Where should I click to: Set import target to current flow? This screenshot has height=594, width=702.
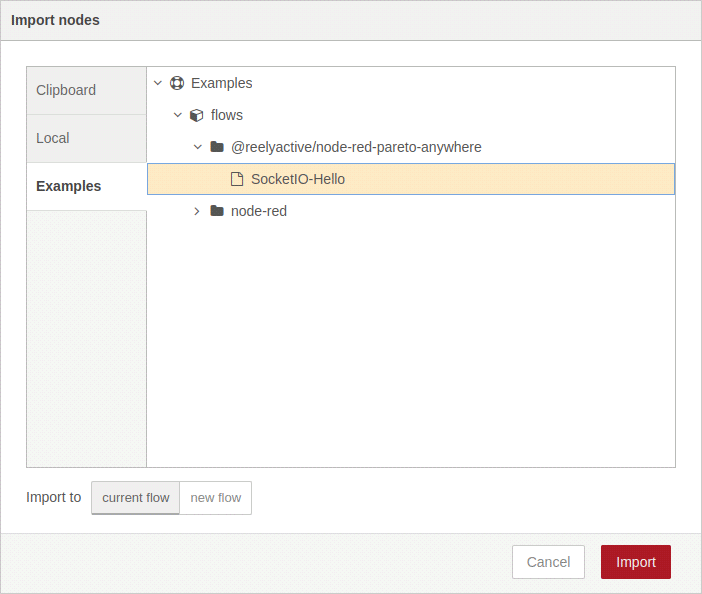[136, 498]
